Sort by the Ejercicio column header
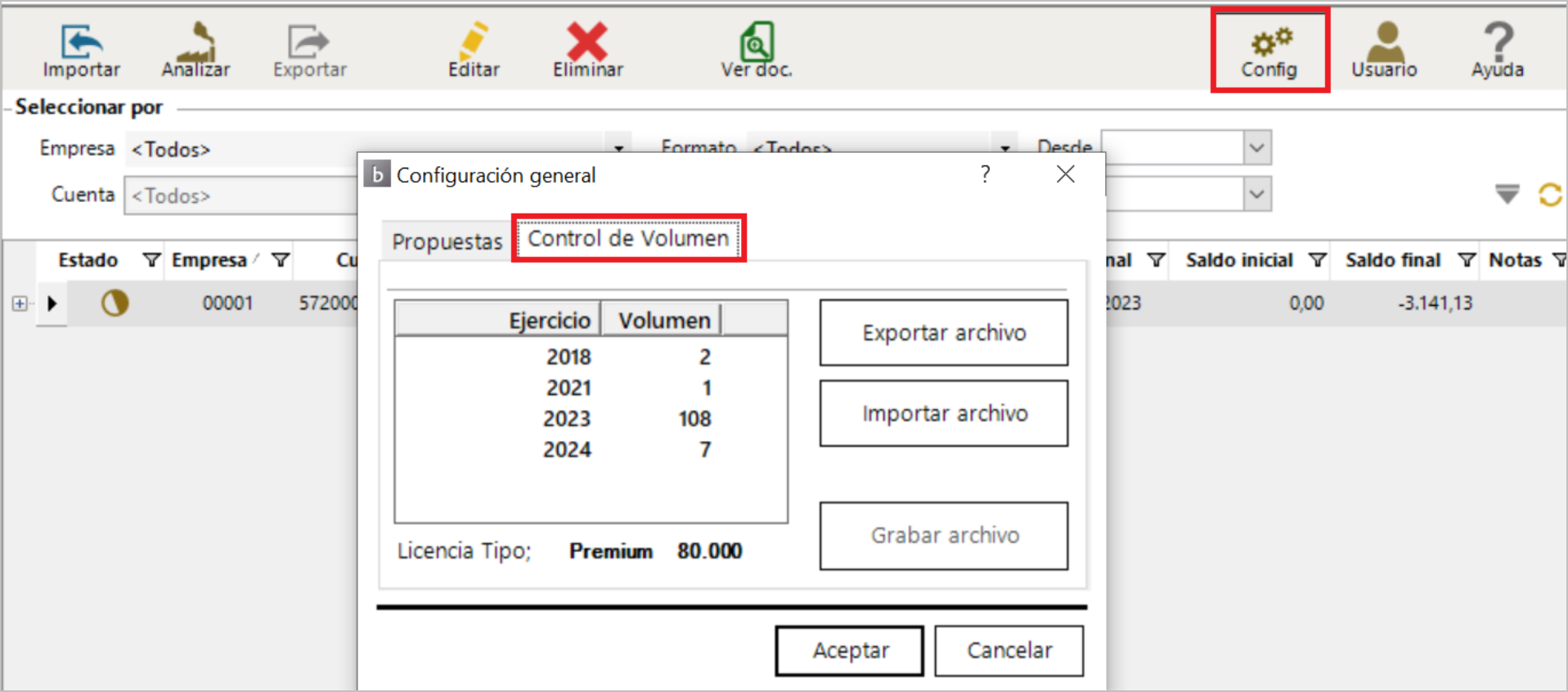This screenshot has height=692, width=1568. [498, 320]
